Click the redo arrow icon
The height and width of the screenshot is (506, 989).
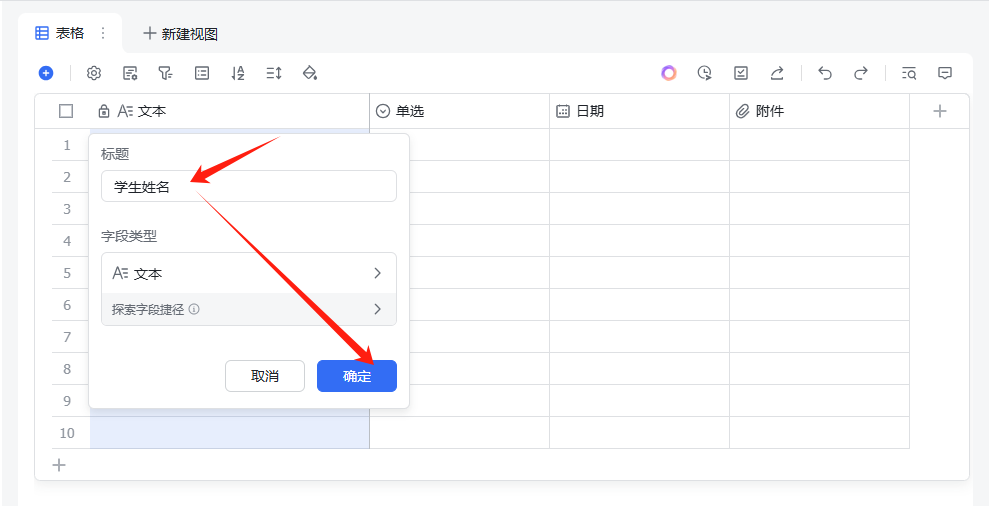click(x=861, y=73)
